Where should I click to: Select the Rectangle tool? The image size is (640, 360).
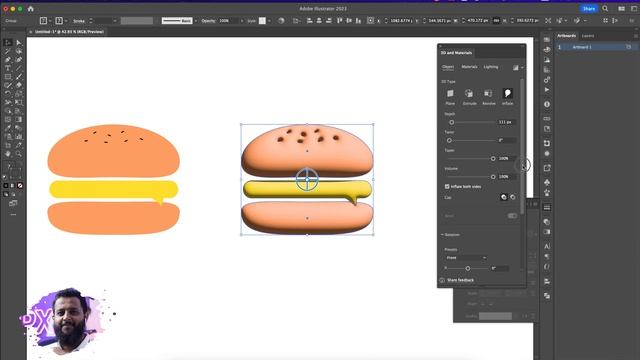click(x=8, y=77)
